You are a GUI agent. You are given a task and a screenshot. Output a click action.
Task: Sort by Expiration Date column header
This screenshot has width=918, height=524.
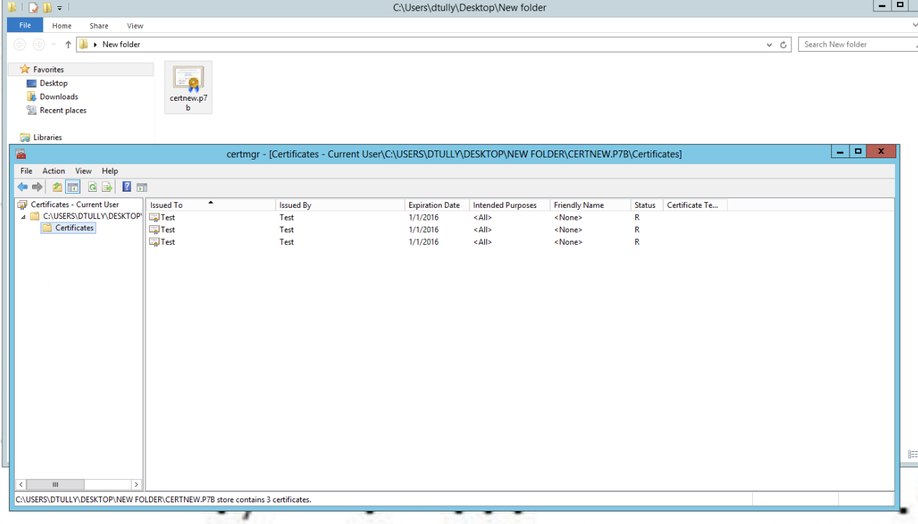tap(434, 205)
